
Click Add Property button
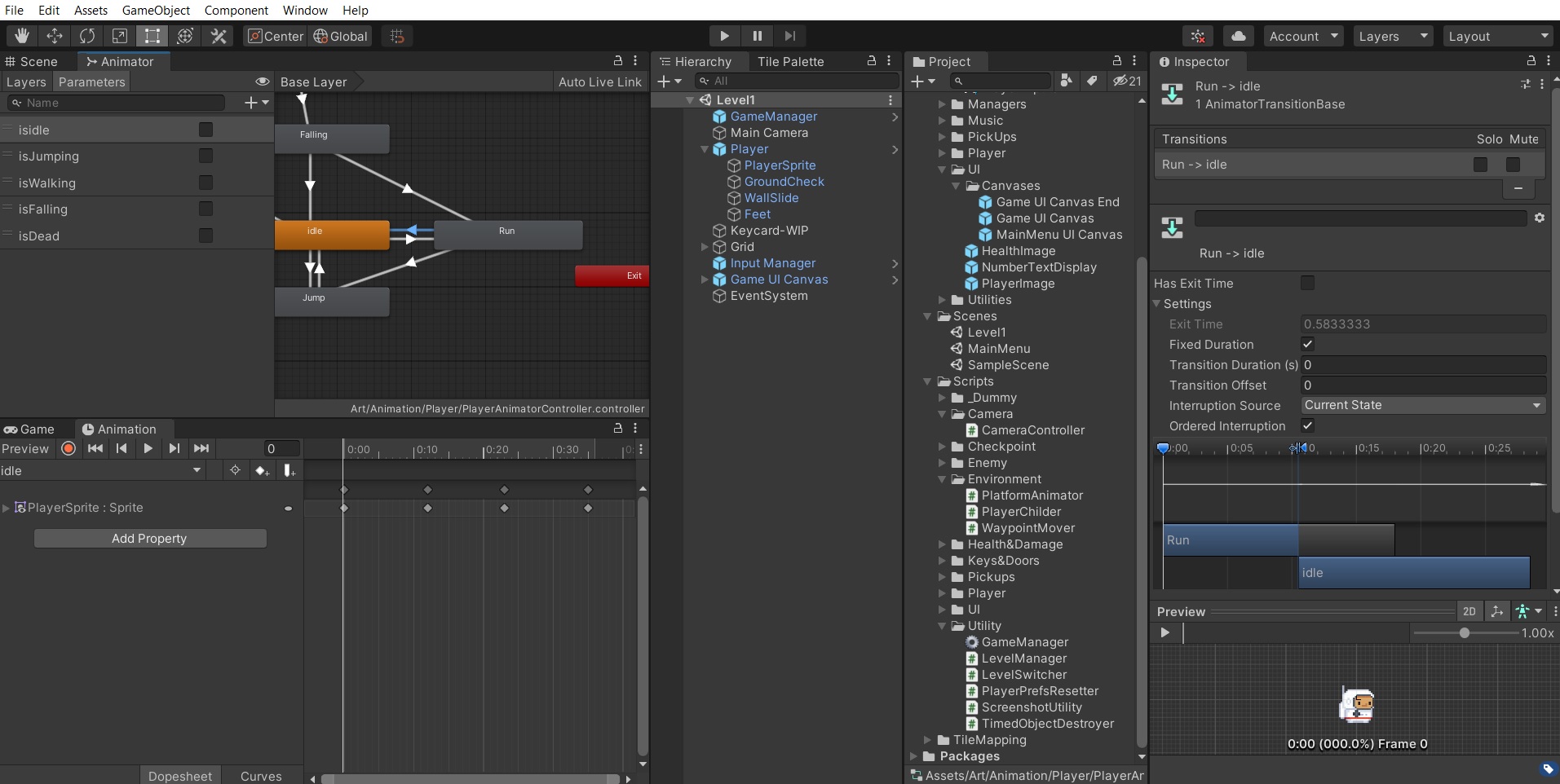click(x=150, y=538)
